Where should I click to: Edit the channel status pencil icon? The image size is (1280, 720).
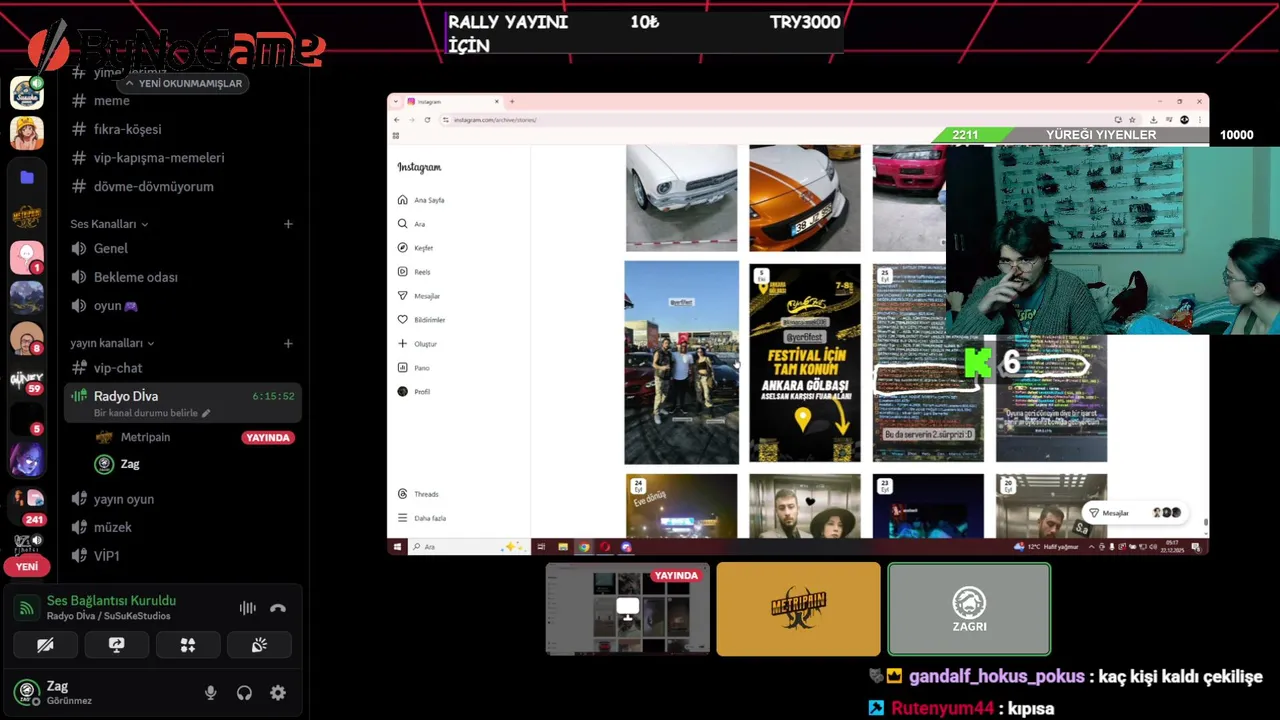click(206, 413)
